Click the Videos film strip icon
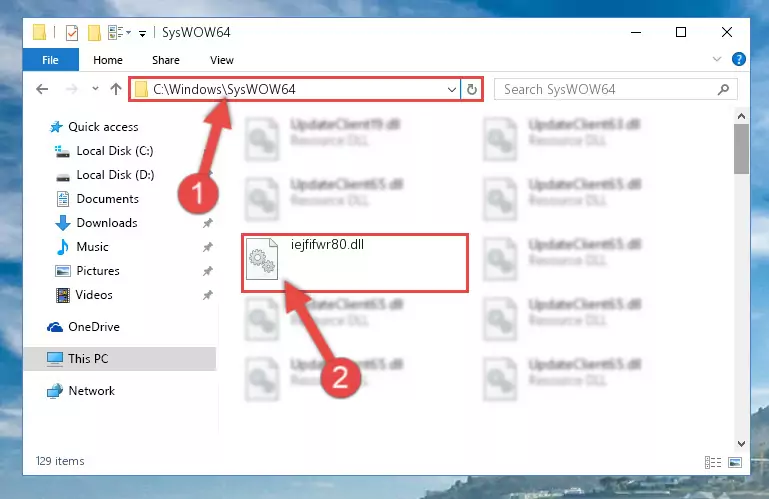769x499 pixels. tap(63, 295)
